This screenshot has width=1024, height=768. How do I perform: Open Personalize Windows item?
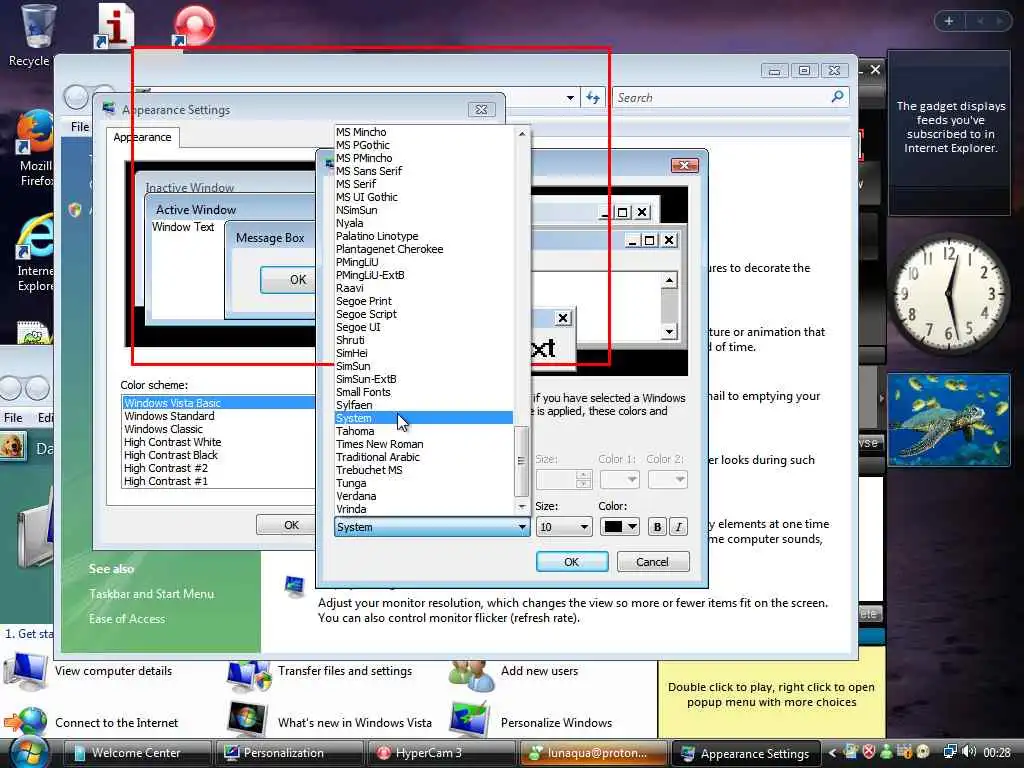[556, 723]
